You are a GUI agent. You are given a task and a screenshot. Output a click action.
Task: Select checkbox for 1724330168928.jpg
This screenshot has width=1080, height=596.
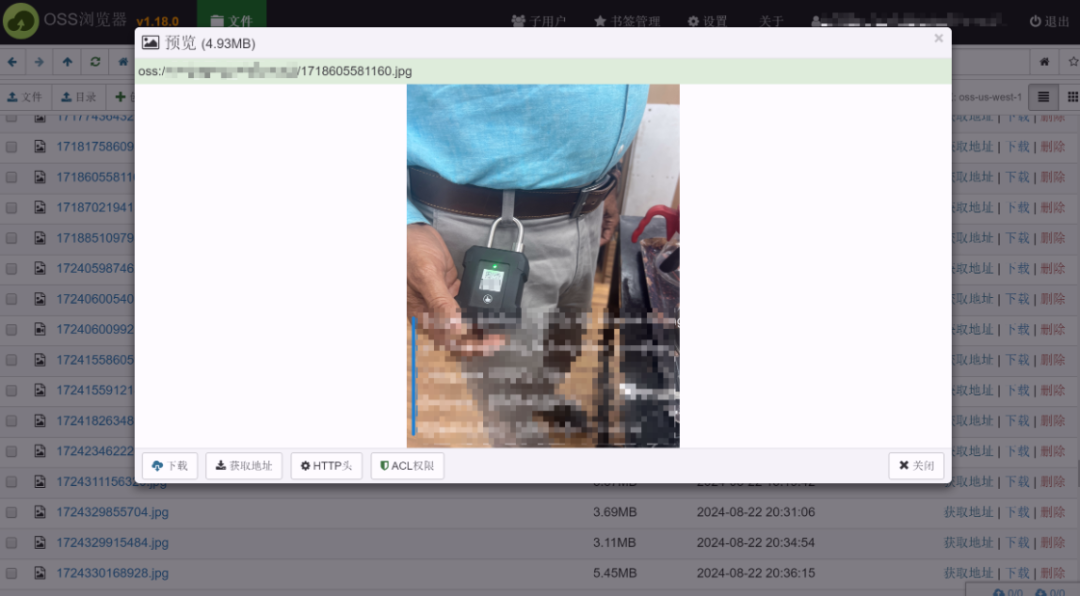12,573
